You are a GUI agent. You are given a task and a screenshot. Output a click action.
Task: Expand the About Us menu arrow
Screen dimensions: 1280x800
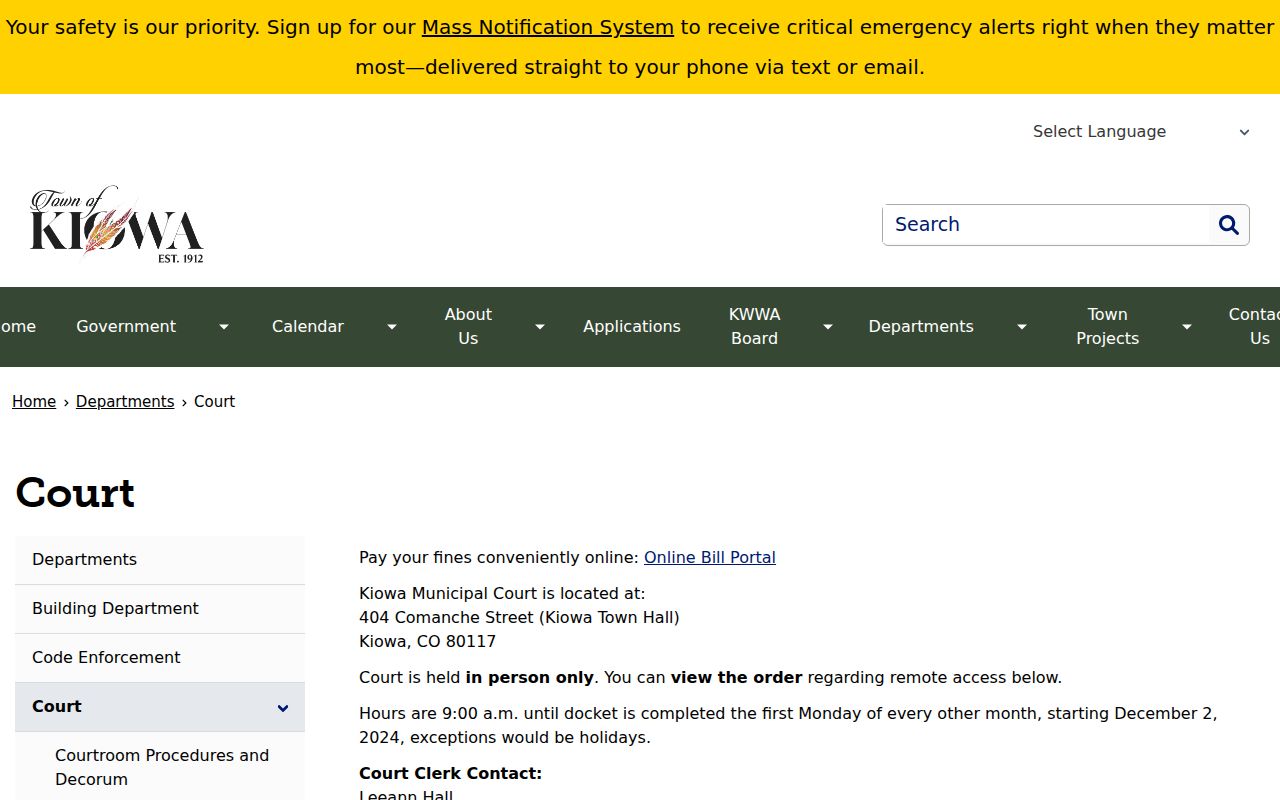pyautogui.click(x=540, y=327)
